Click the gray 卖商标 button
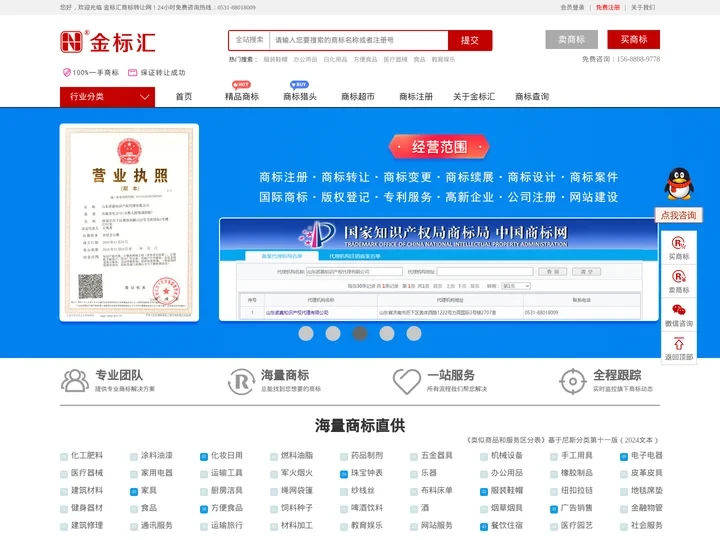720x540 pixels. [x=571, y=39]
